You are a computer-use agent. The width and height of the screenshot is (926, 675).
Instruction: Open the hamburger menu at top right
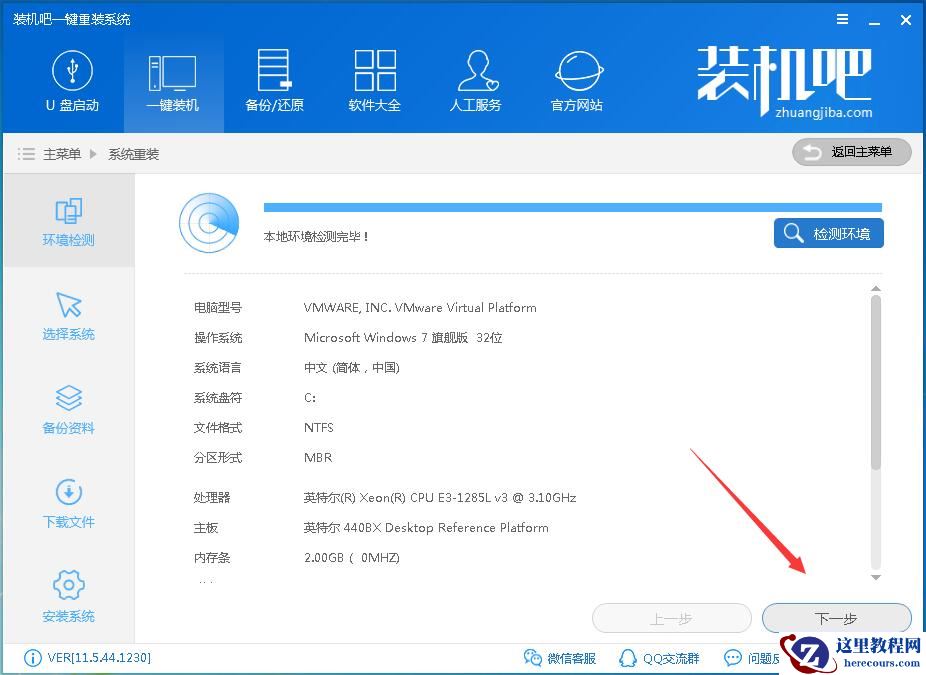pyautogui.click(x=842, y=19)
